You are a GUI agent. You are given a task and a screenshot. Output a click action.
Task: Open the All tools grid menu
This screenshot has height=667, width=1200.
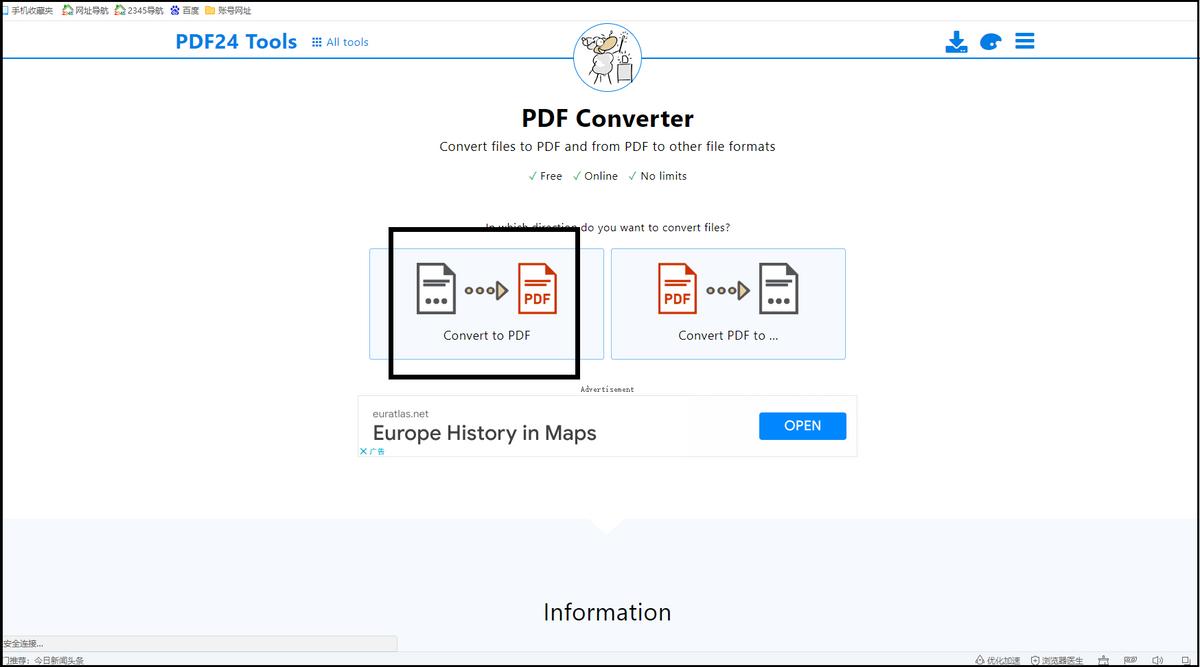pyautogui.click(x=340, y=42)
